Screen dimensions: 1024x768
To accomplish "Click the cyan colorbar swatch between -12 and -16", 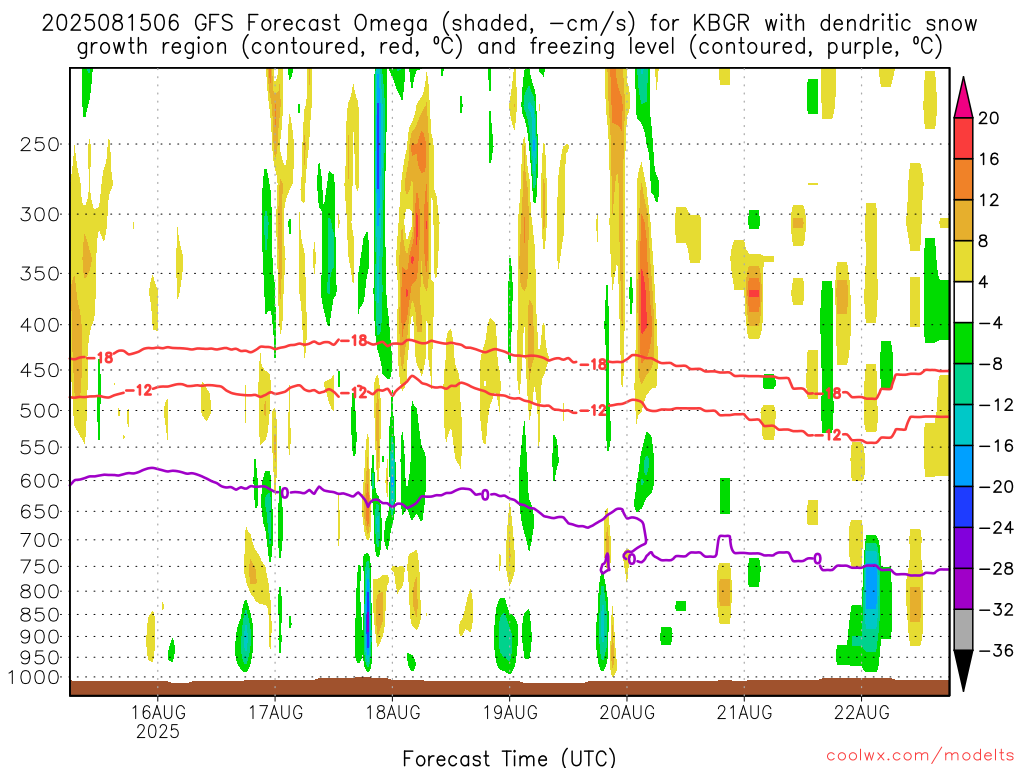I will (963, 425).
